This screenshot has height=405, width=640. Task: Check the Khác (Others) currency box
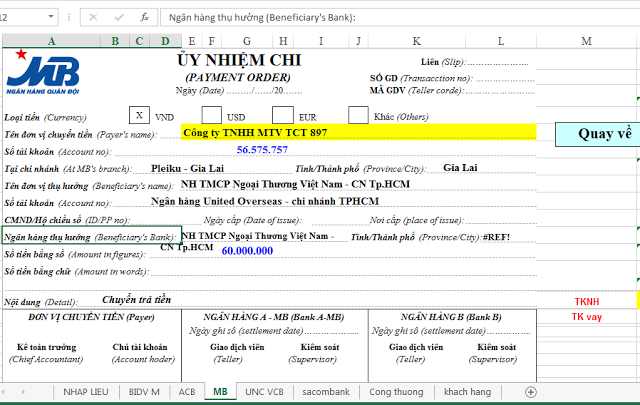point(358,116)
